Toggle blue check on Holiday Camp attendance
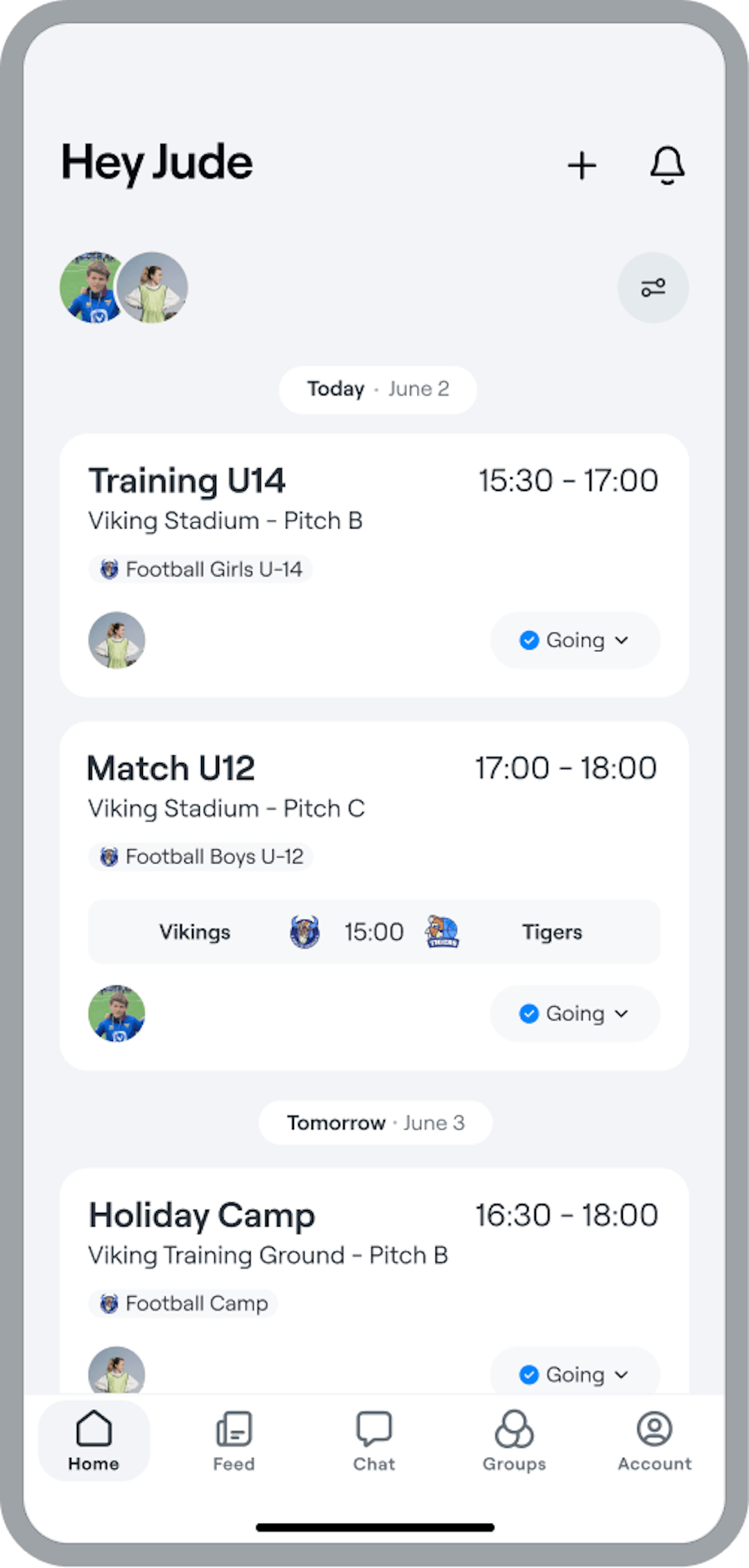 (x=529, y=1374)
